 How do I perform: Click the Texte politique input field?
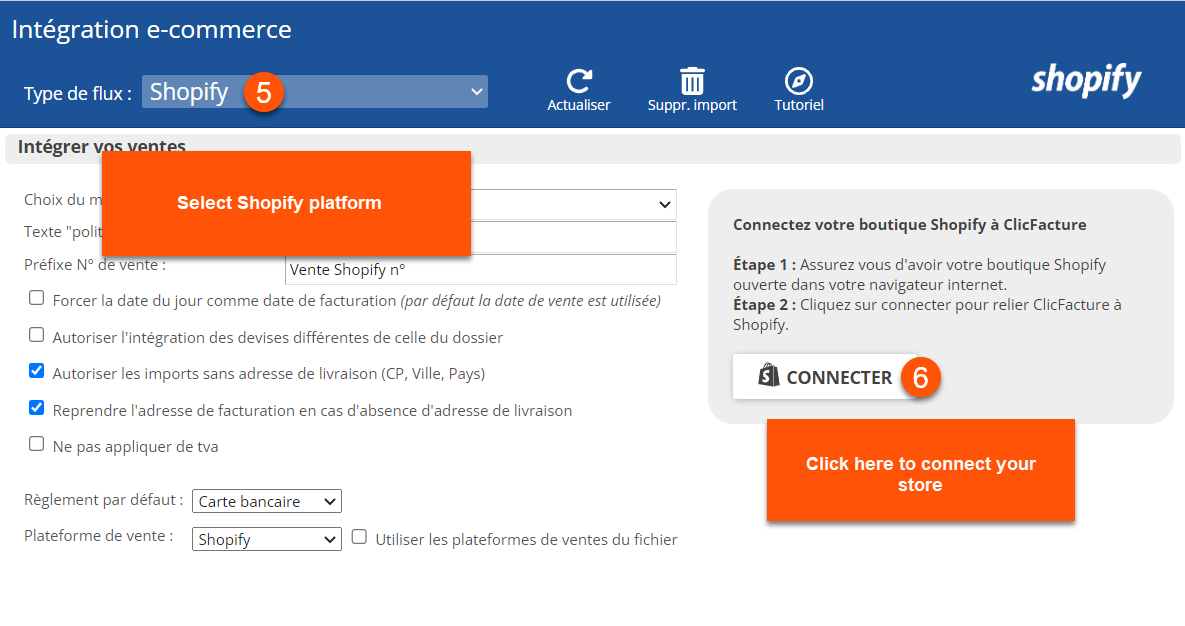click(x=574, y=237)
